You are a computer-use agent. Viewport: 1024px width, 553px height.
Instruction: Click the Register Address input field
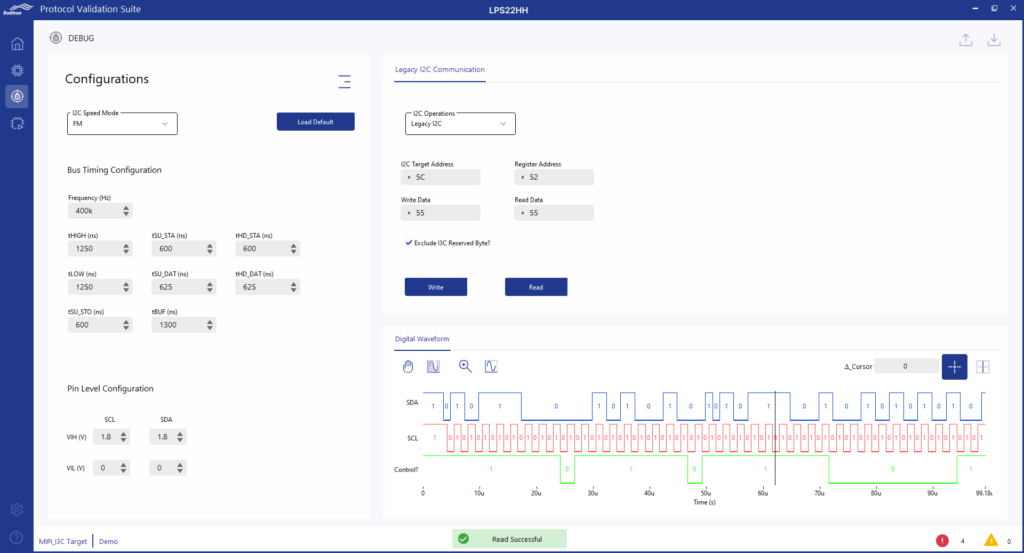554,177
